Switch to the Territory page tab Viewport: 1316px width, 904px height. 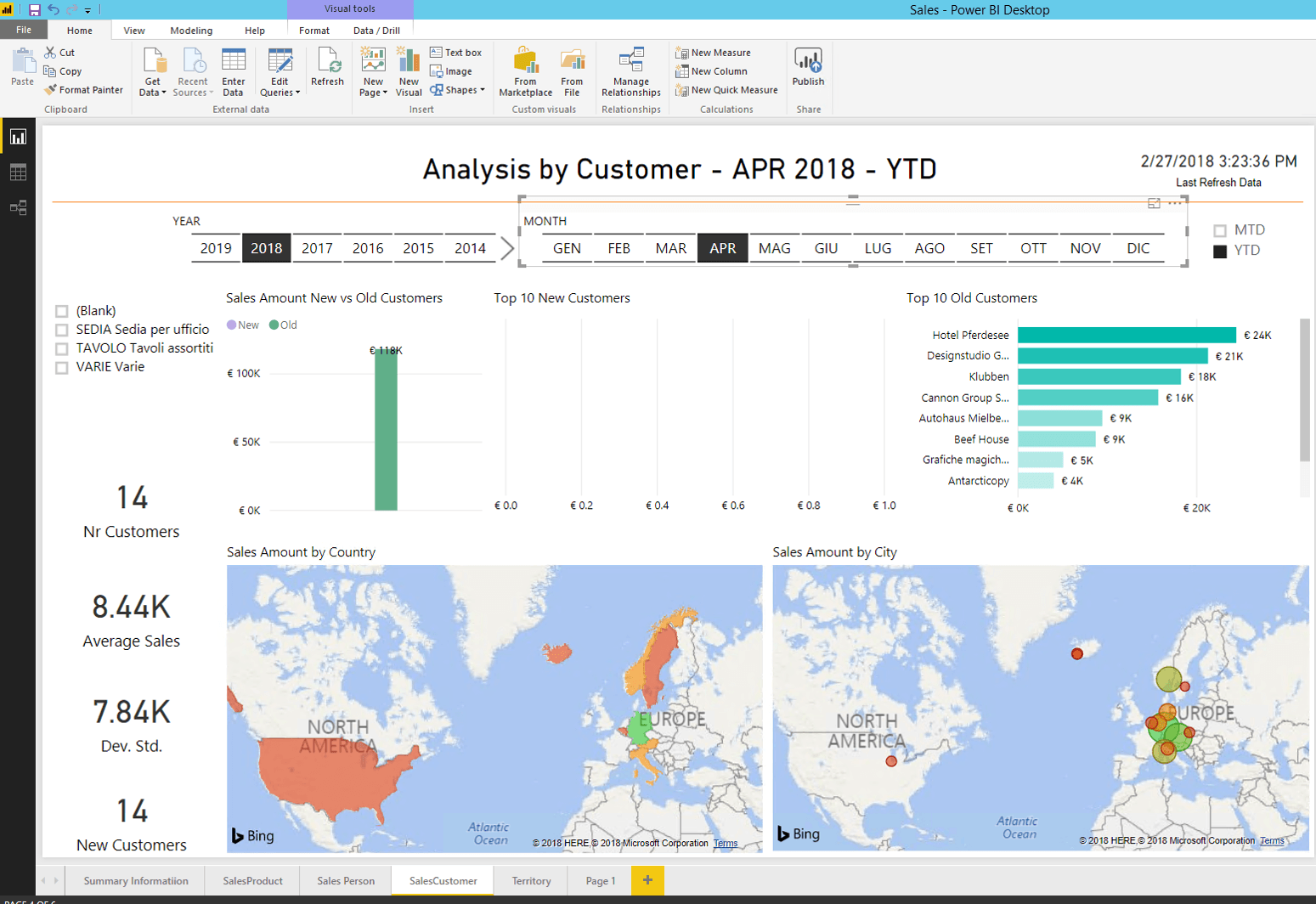(x=531, y=881)
